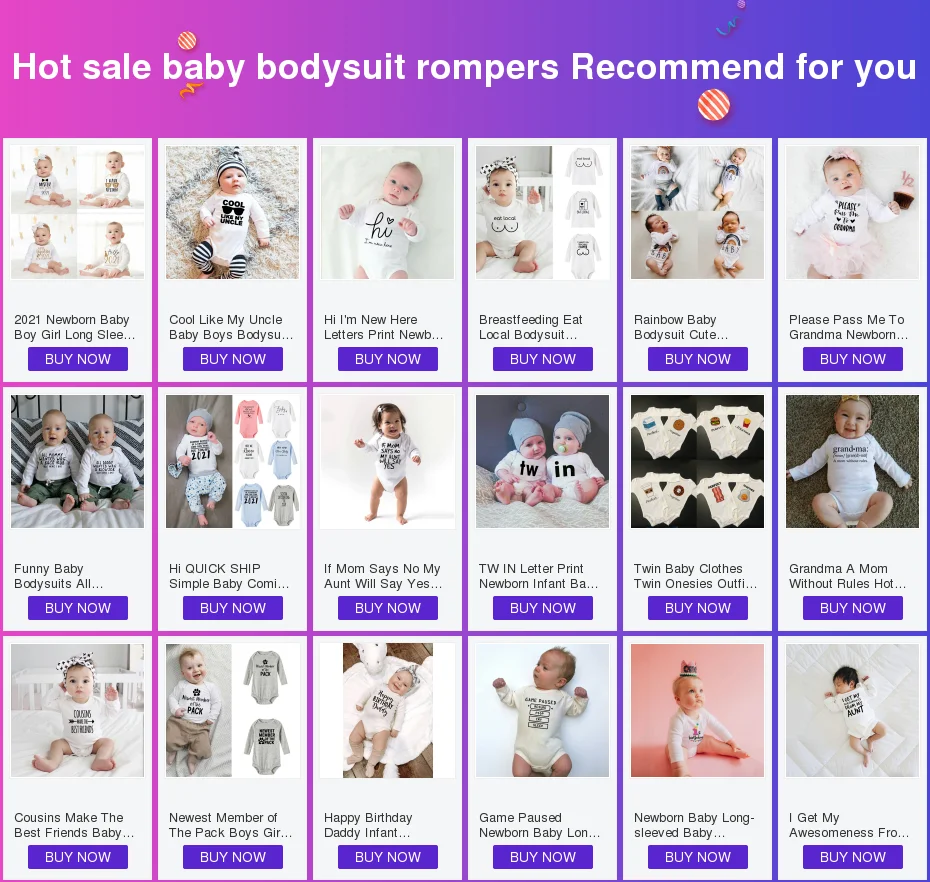Open the If Mom Says No title link
This screenshot has width=930, height=882.
[383, 576]
